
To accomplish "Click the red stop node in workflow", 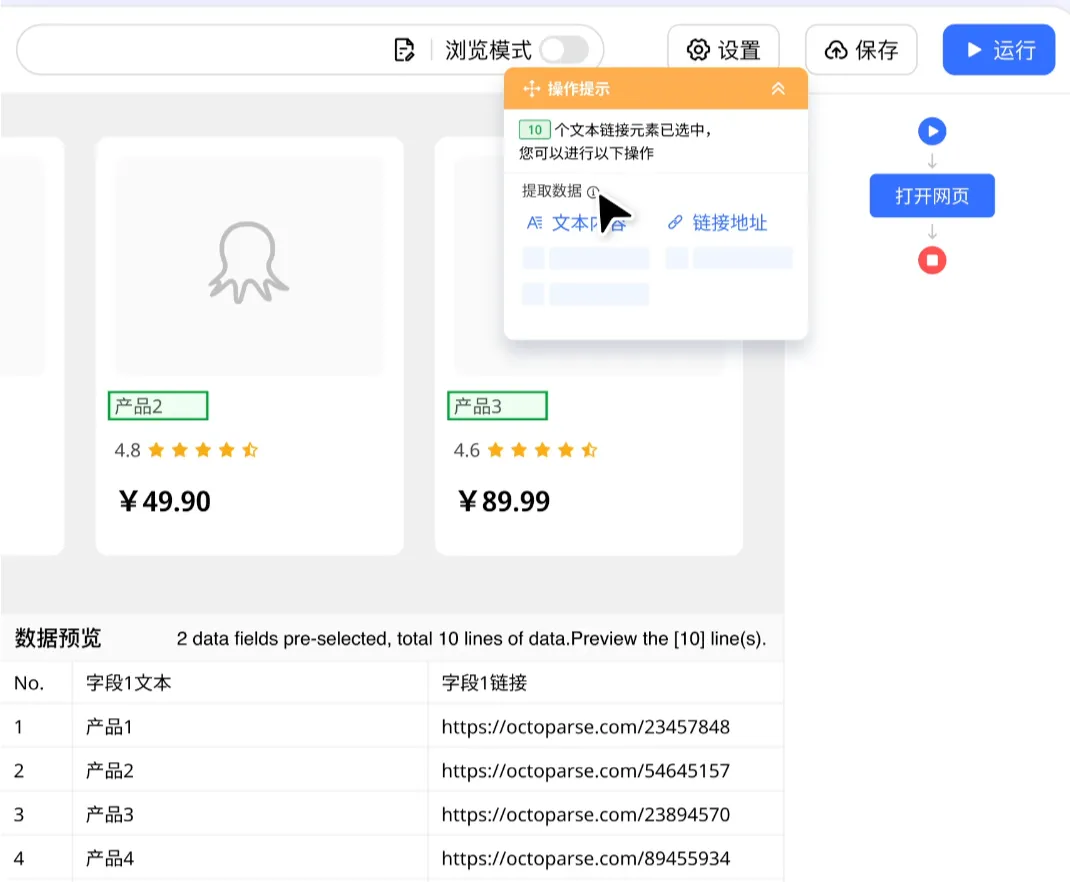I will [x=932, y=260].
